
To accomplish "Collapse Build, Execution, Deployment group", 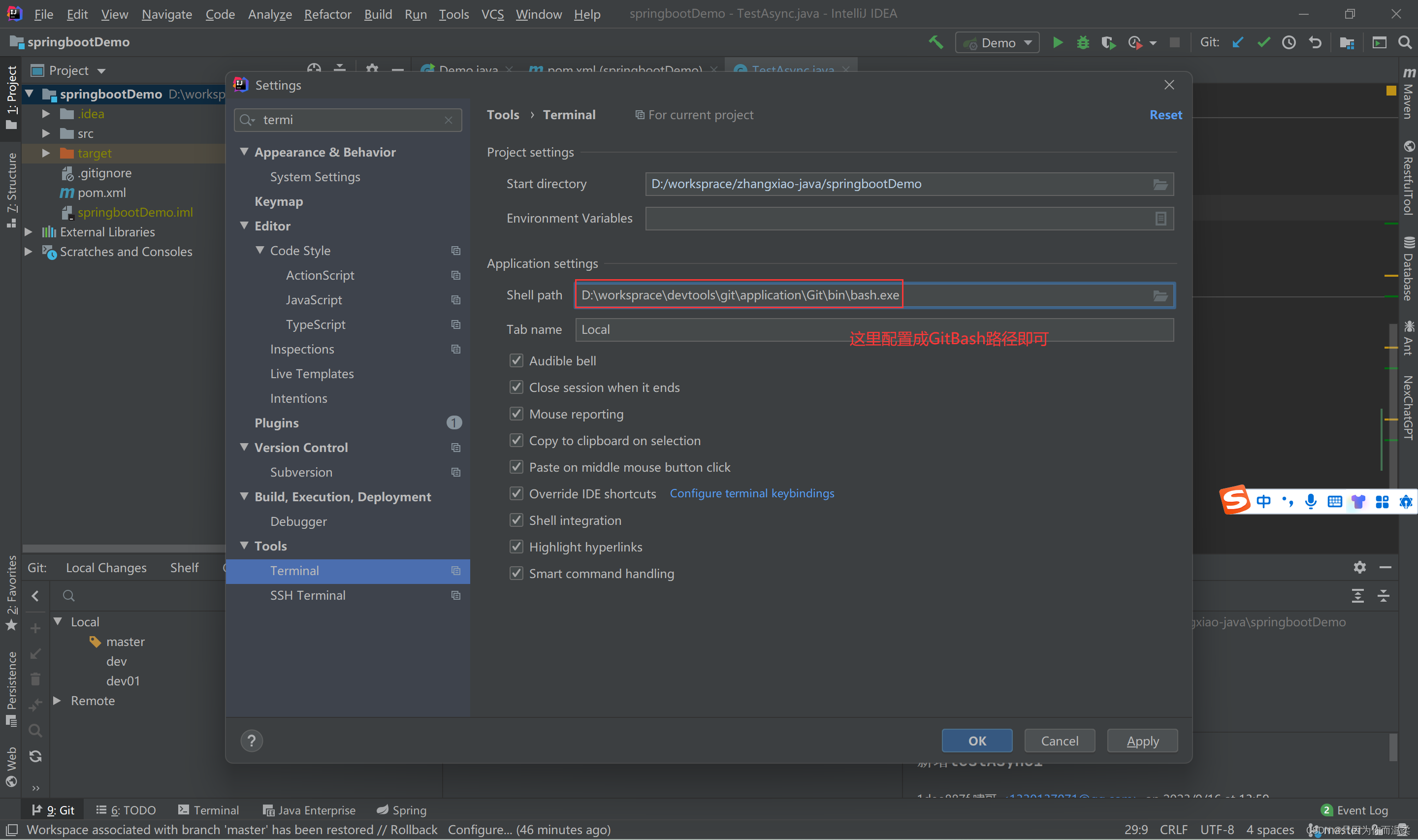I will click(244, 496).
